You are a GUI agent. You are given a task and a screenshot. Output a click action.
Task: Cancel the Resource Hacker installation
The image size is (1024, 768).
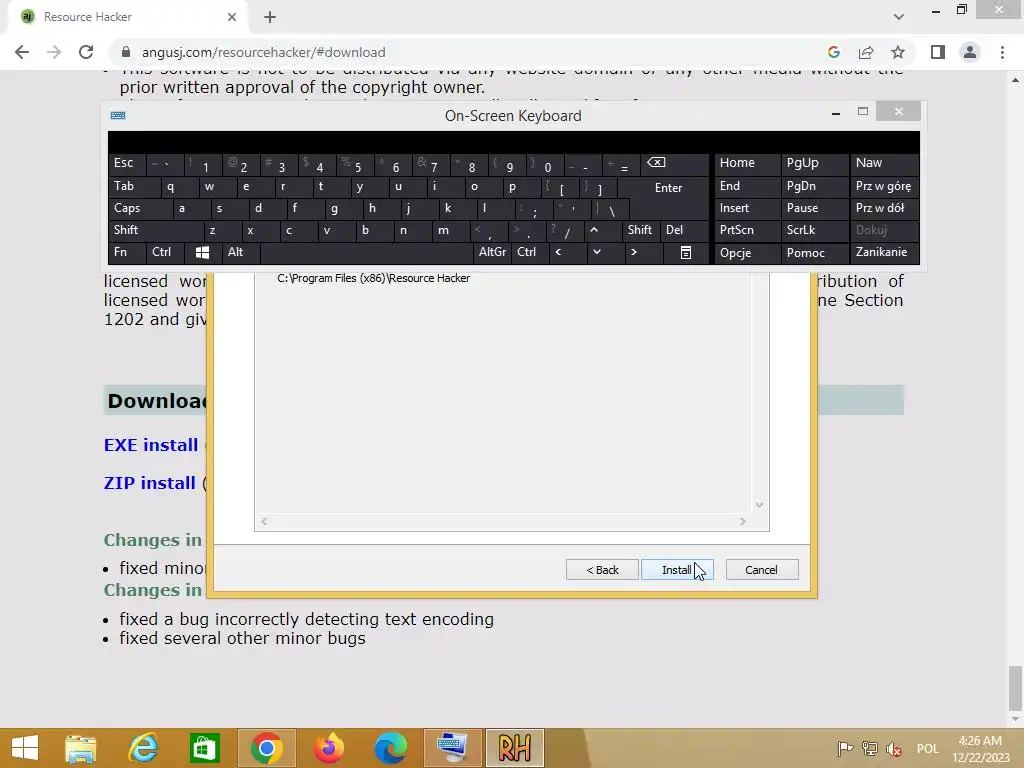[x=761, y=569]
